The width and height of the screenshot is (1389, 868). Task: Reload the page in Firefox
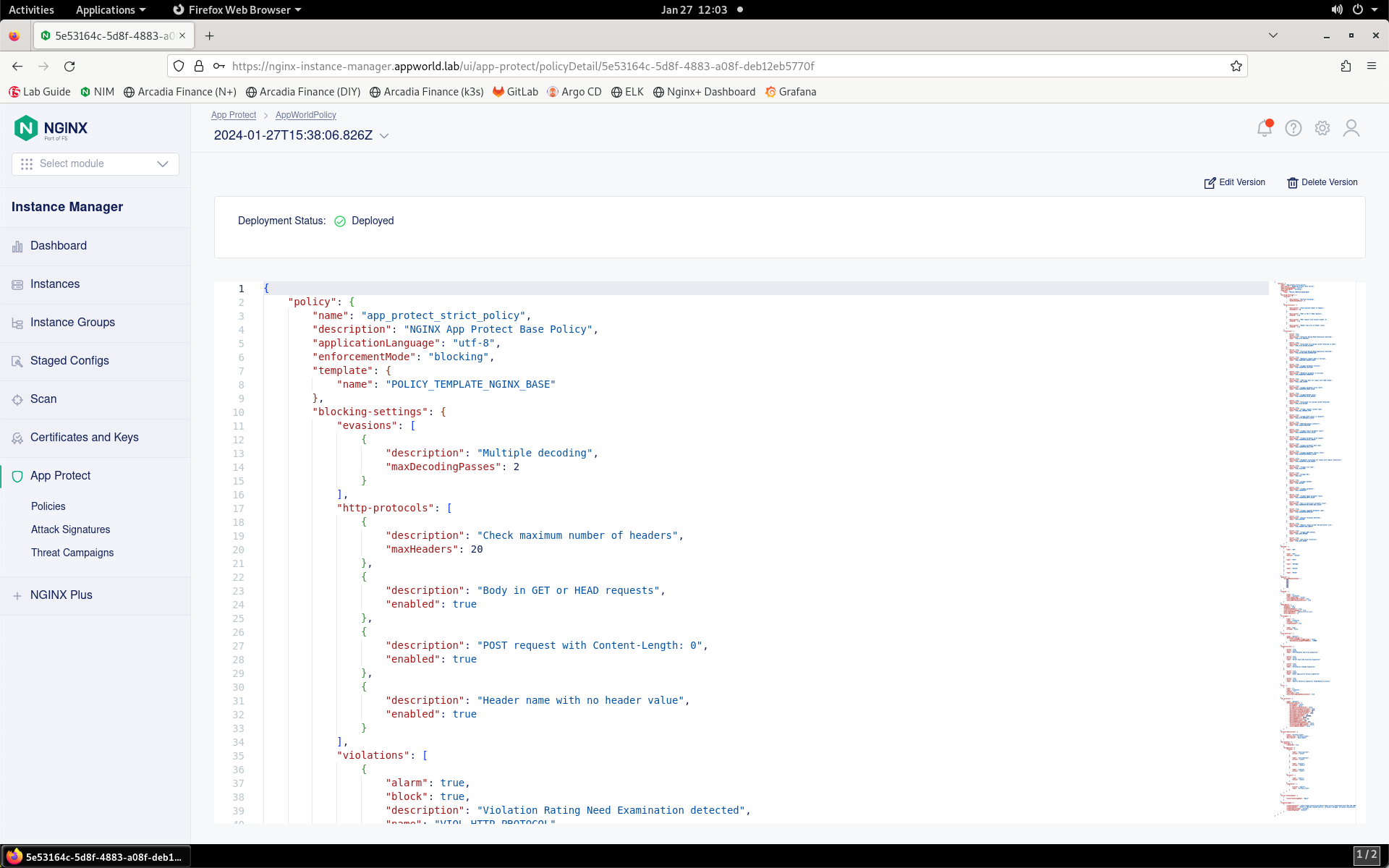(69, 66)
